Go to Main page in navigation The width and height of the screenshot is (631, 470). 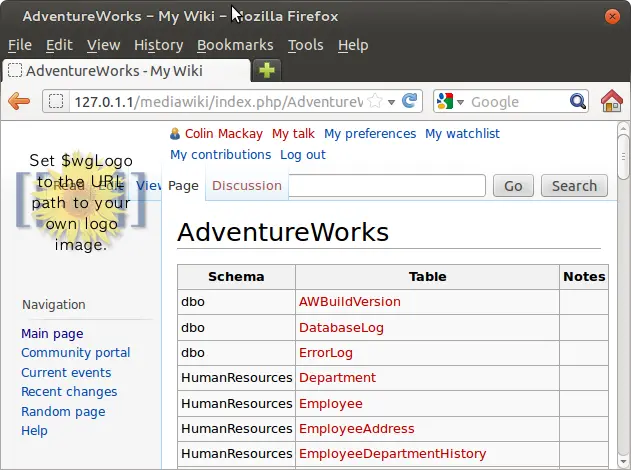[52, 334]
